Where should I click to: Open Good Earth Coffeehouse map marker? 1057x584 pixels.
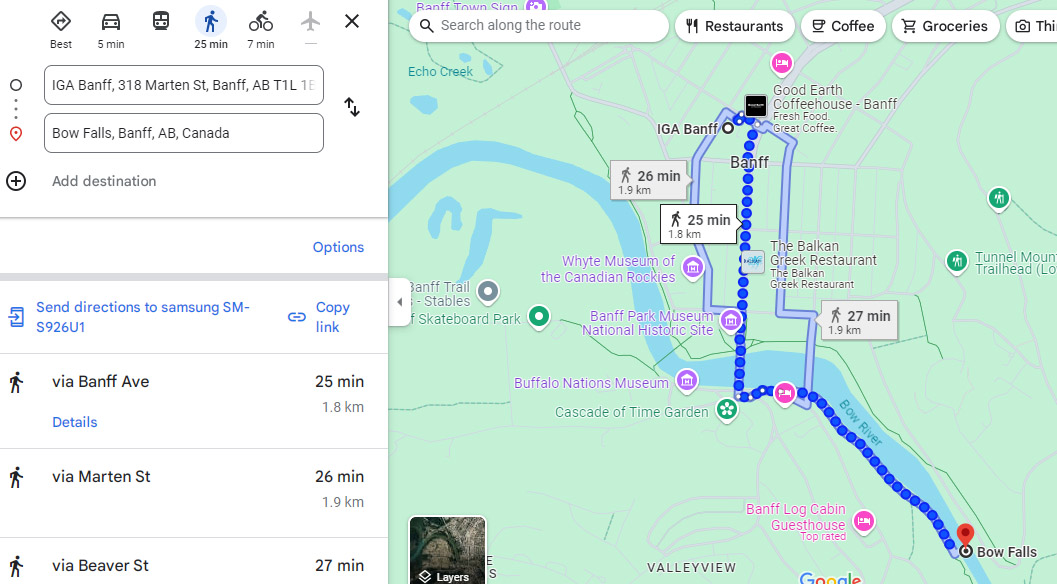(x=756, y=106)
